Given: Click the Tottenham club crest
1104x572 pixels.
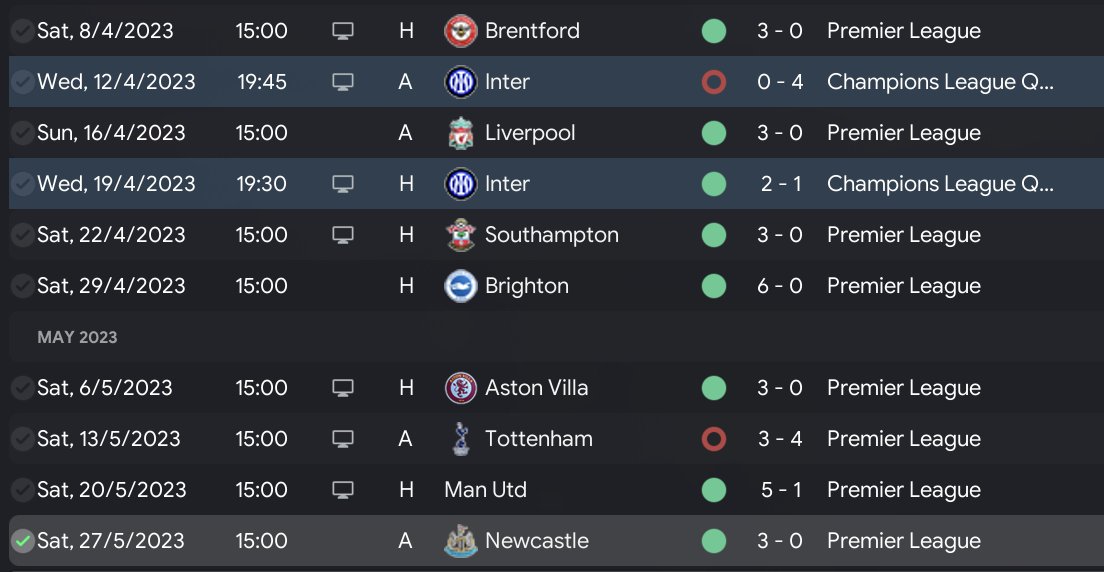Looking at the screenshot, I should point(460,439).
